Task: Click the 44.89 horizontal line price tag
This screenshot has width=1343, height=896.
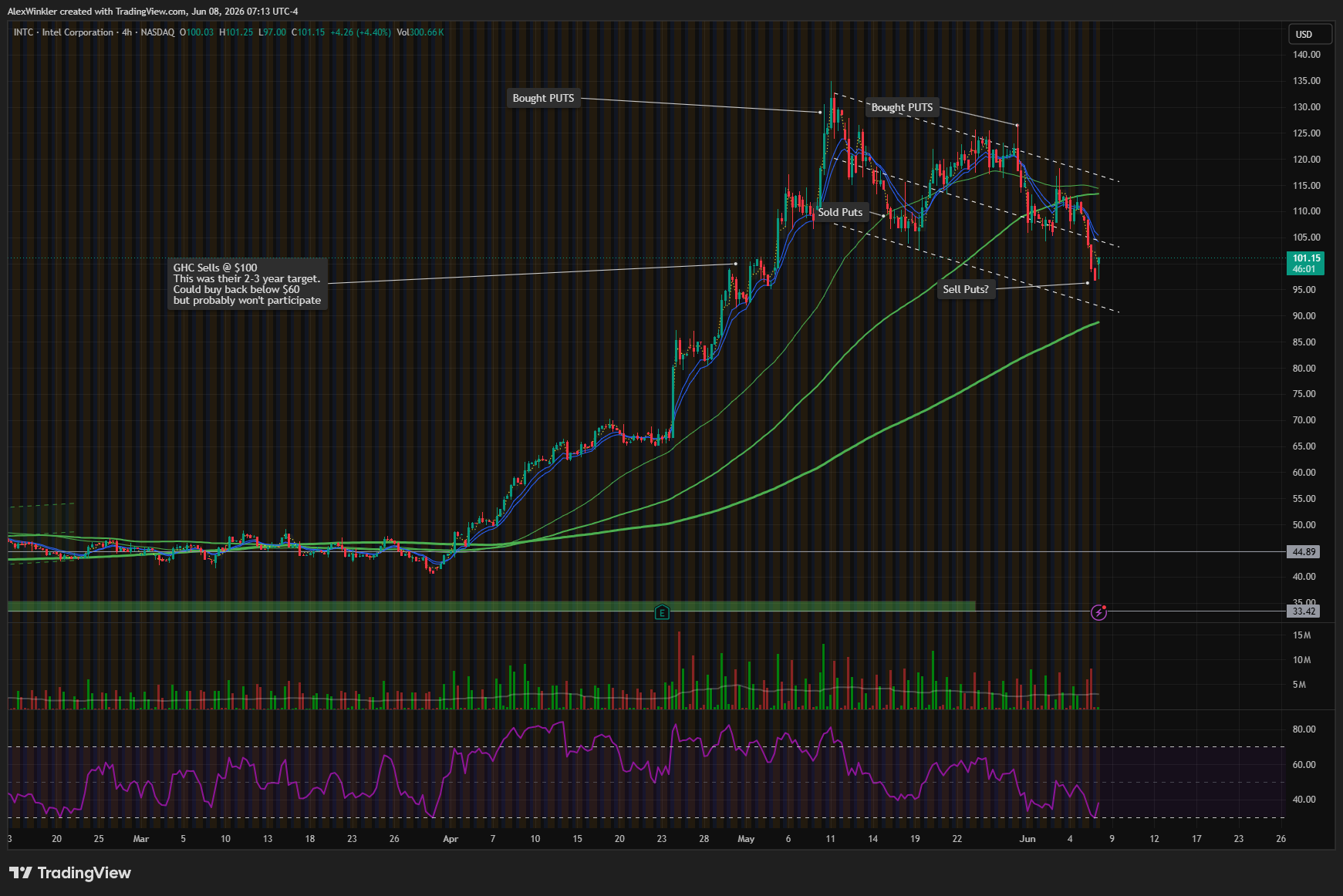Action: pos(1304,552)
